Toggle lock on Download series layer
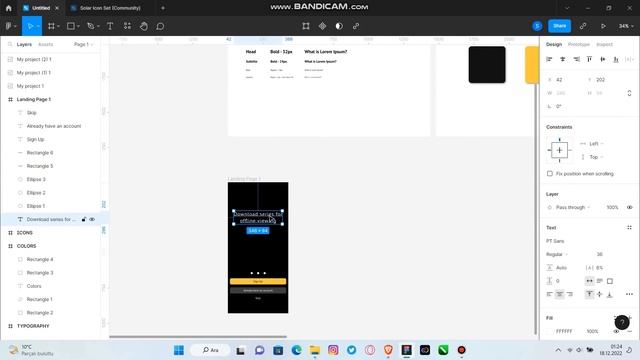This screenshot has height=360, width=640. (84, 219)
